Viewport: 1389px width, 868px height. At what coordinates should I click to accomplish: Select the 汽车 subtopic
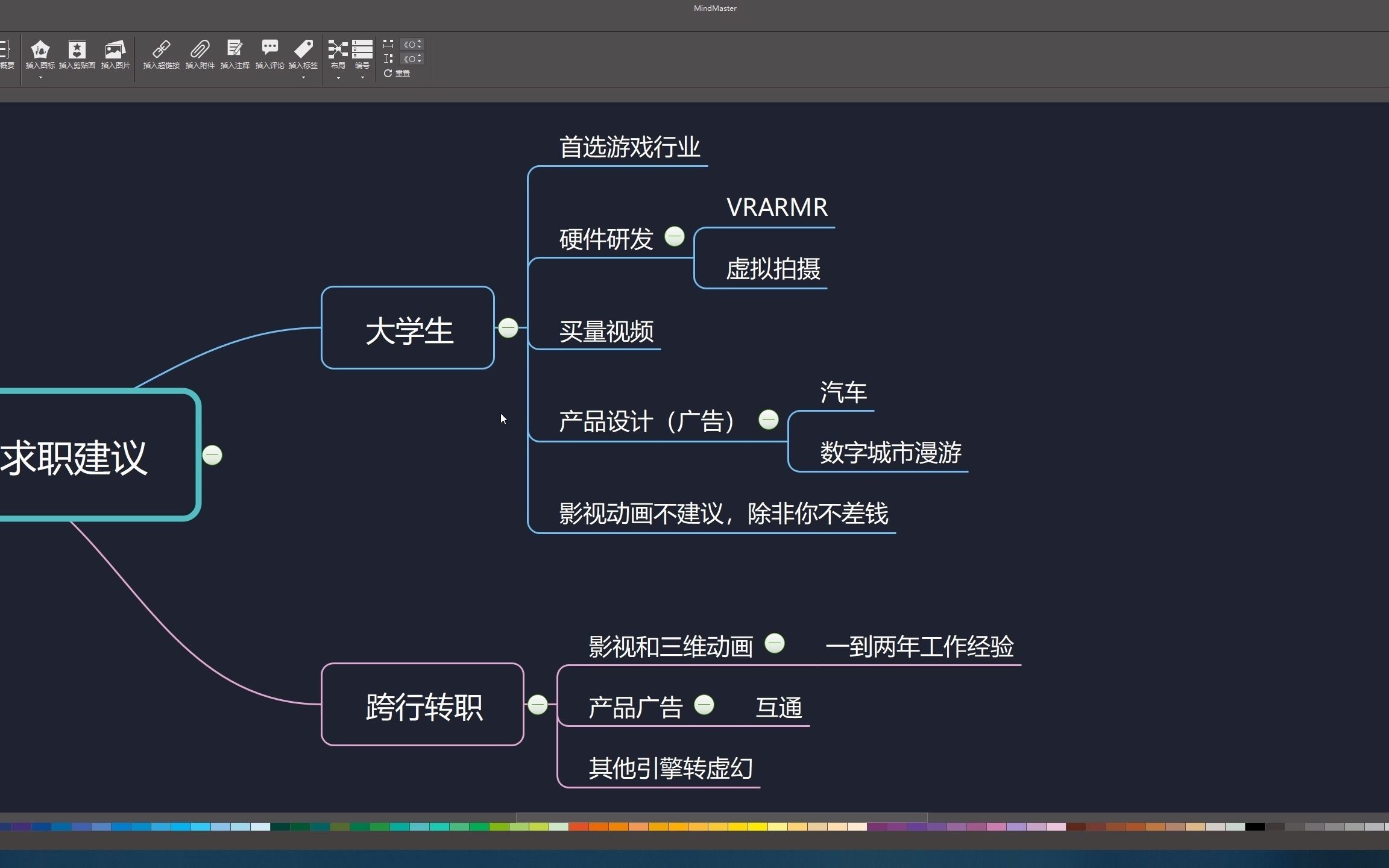(x=843, y=392)
